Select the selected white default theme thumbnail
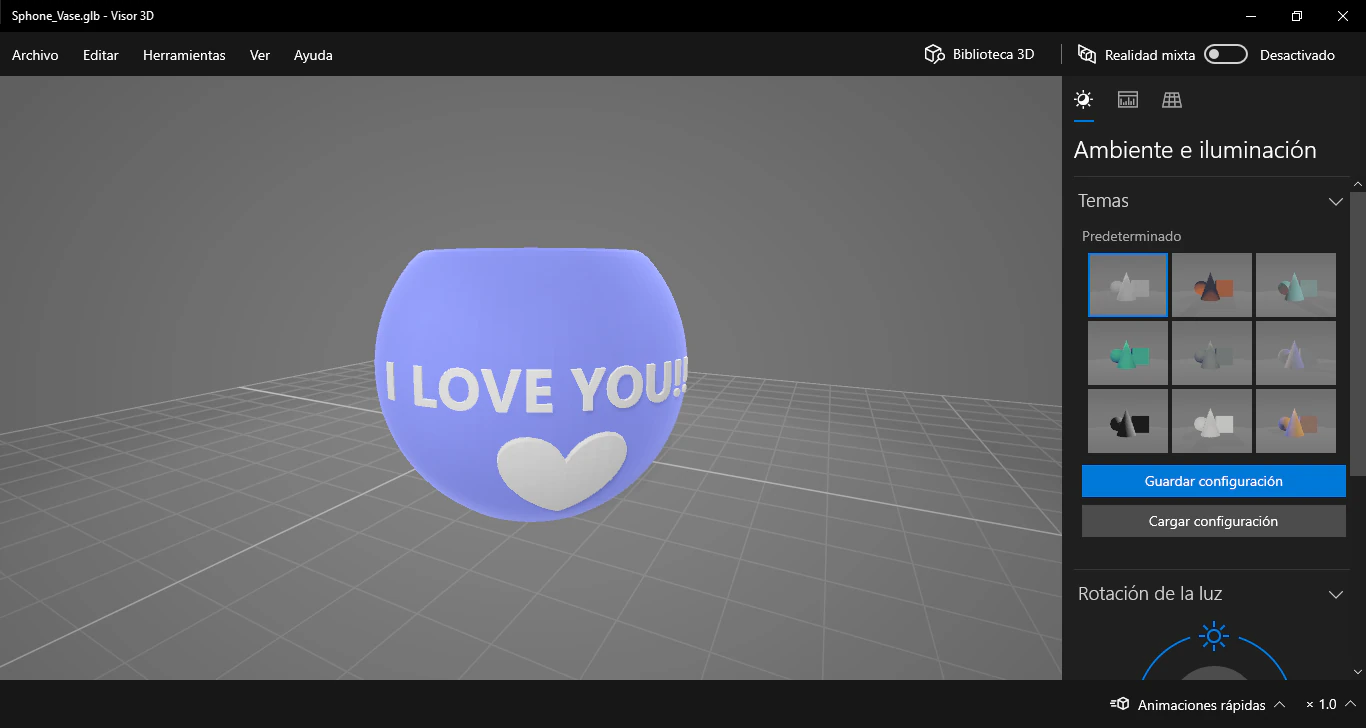 [x=1128, y=285]
